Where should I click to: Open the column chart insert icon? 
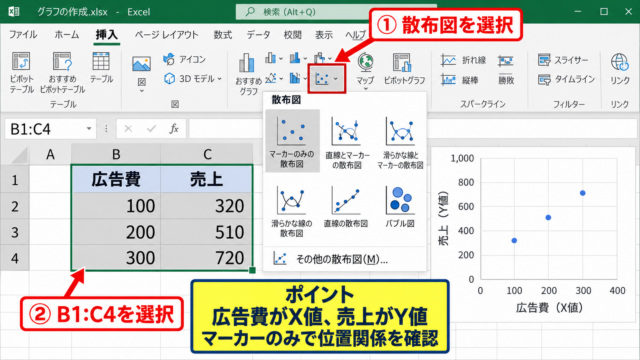pos(271,58)
